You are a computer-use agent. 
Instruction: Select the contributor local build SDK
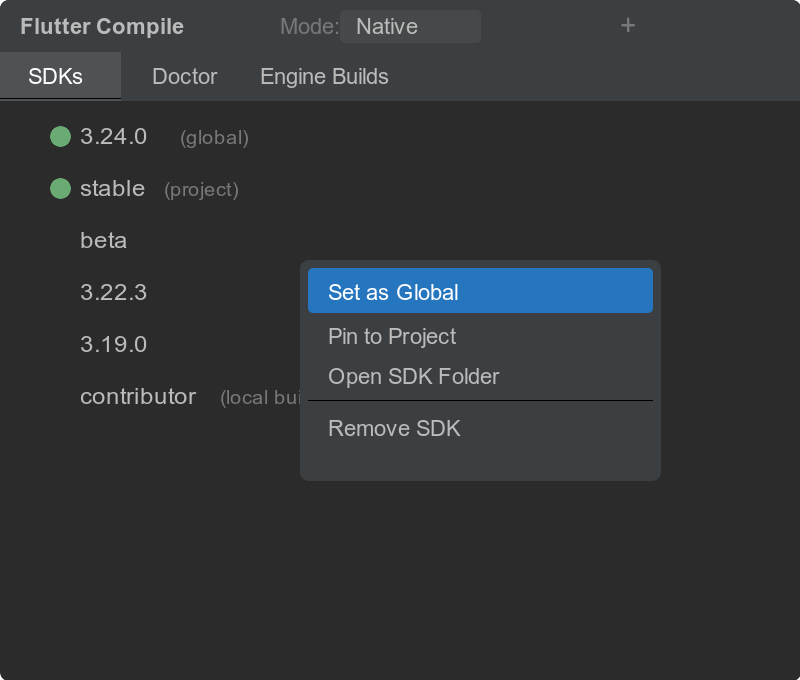[138, 396]
